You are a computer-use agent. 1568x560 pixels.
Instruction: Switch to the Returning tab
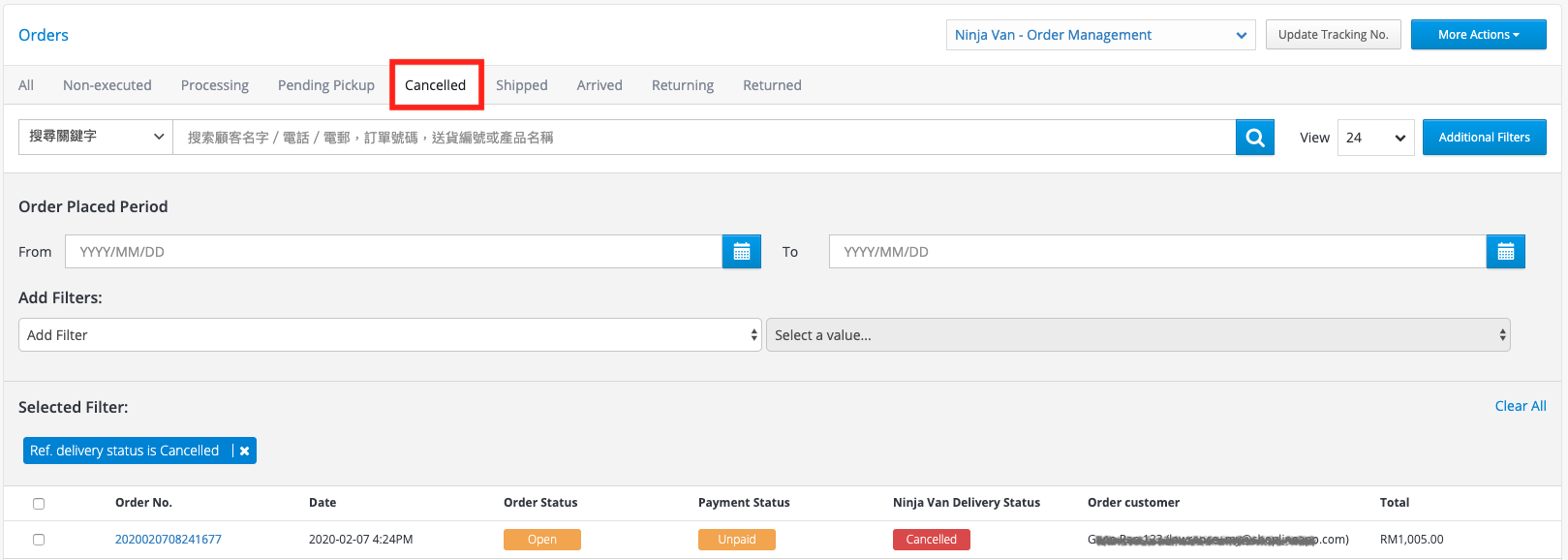tap(683, 85)
